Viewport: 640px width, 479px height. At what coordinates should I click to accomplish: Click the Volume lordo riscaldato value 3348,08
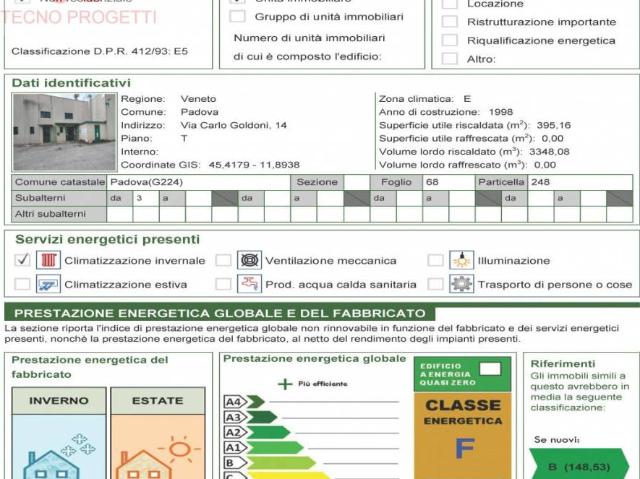pos(549,152)
